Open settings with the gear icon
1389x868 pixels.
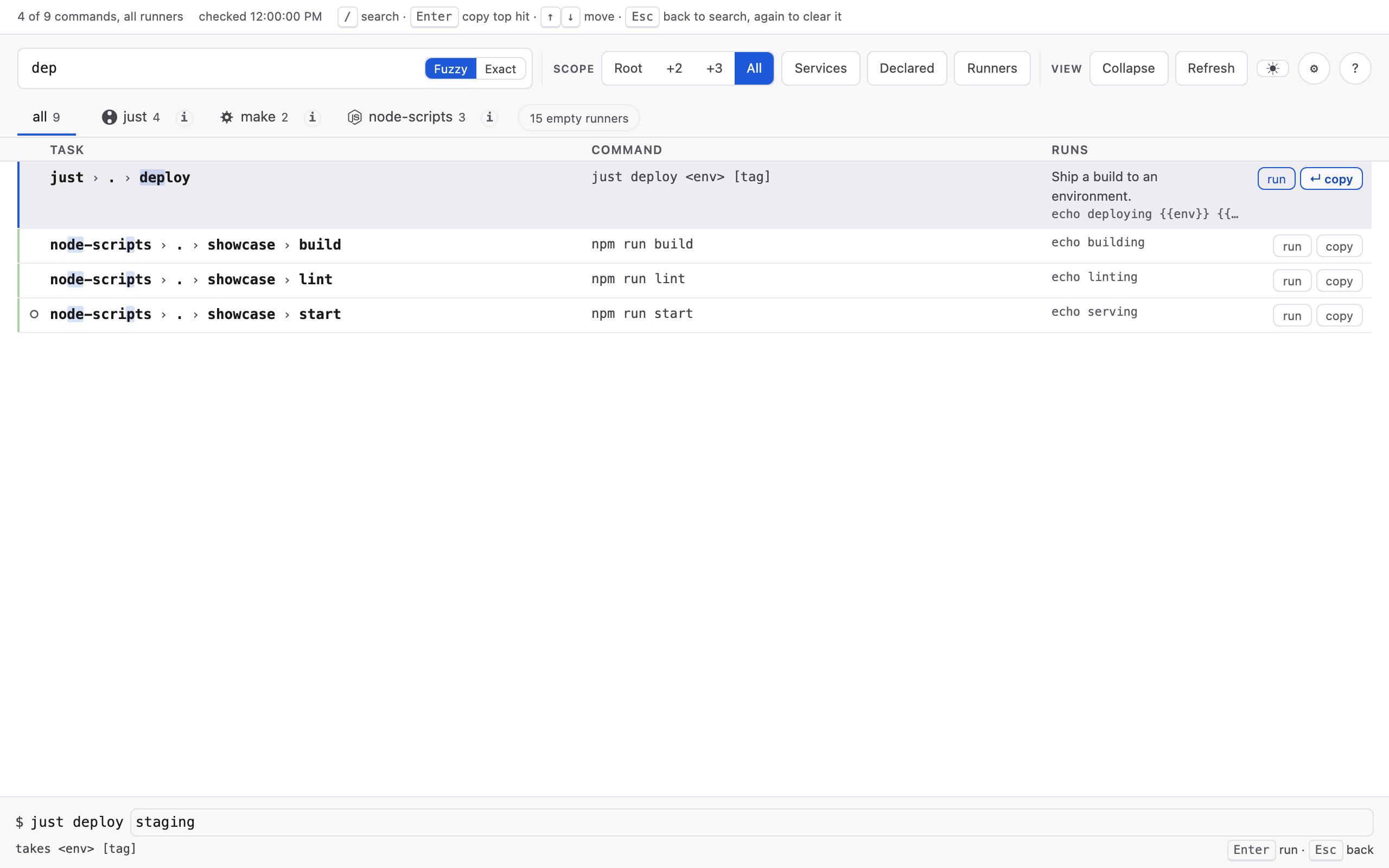[1314, 68]
